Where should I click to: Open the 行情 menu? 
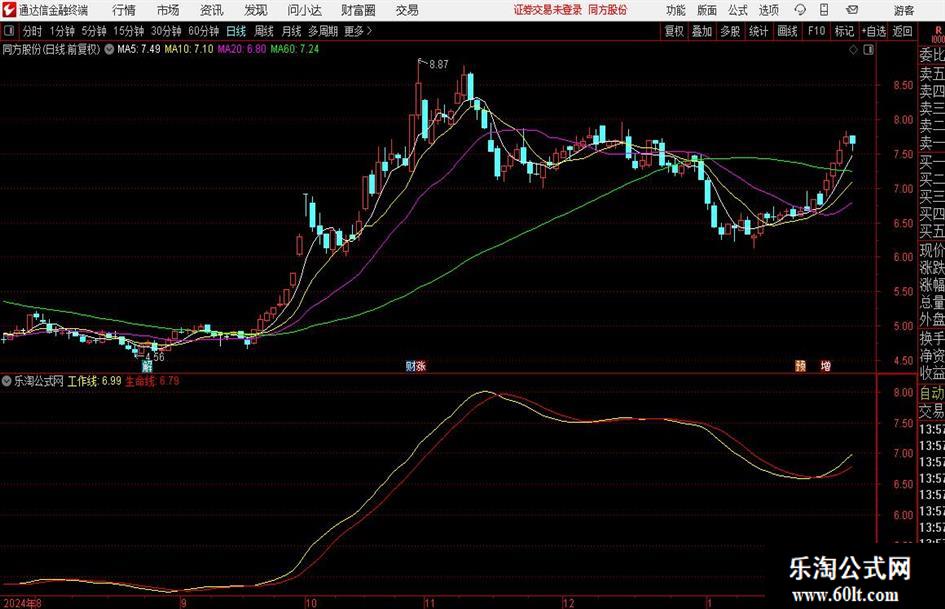click(124, 10)
